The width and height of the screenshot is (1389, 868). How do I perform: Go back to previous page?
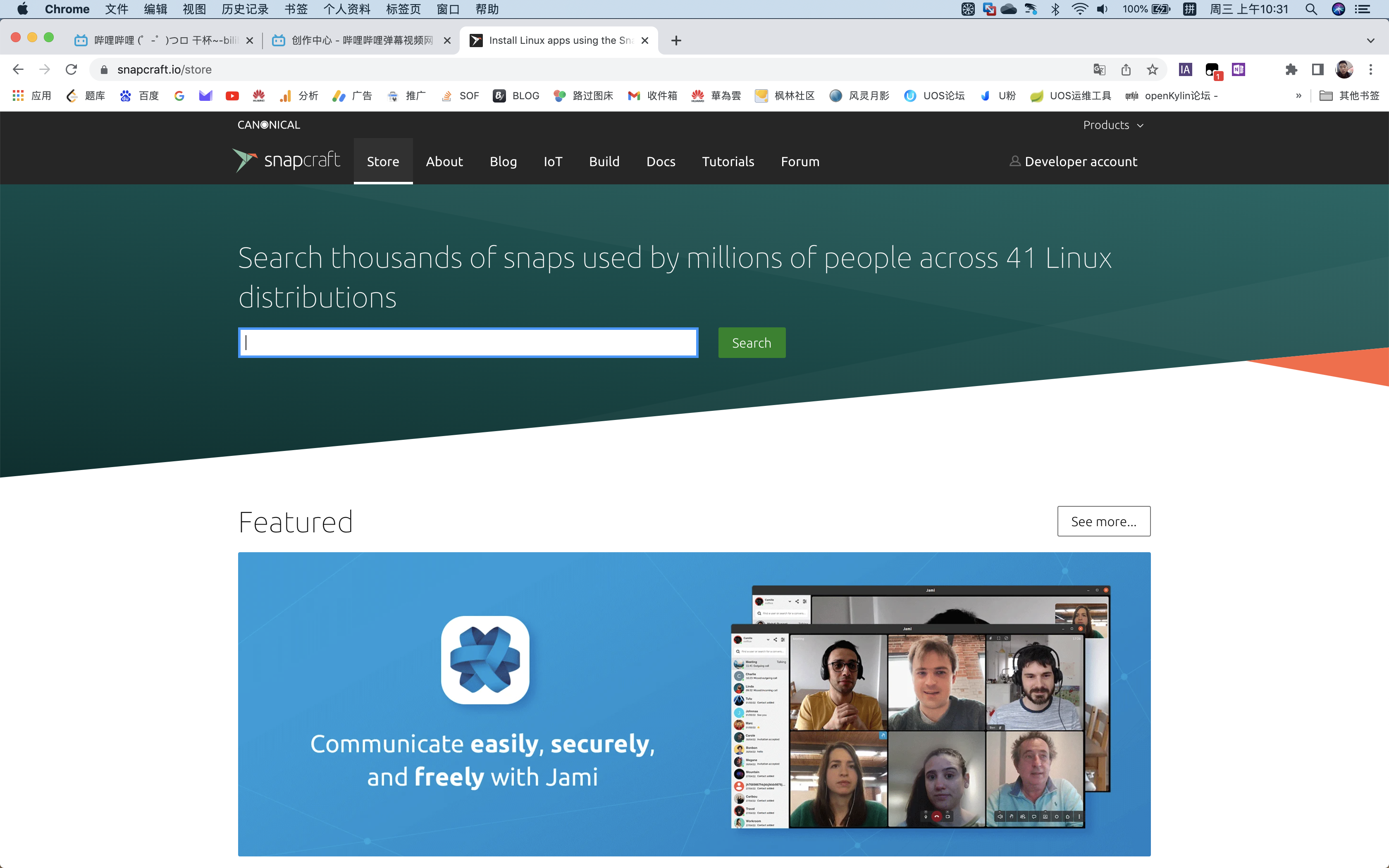(18, 69)
